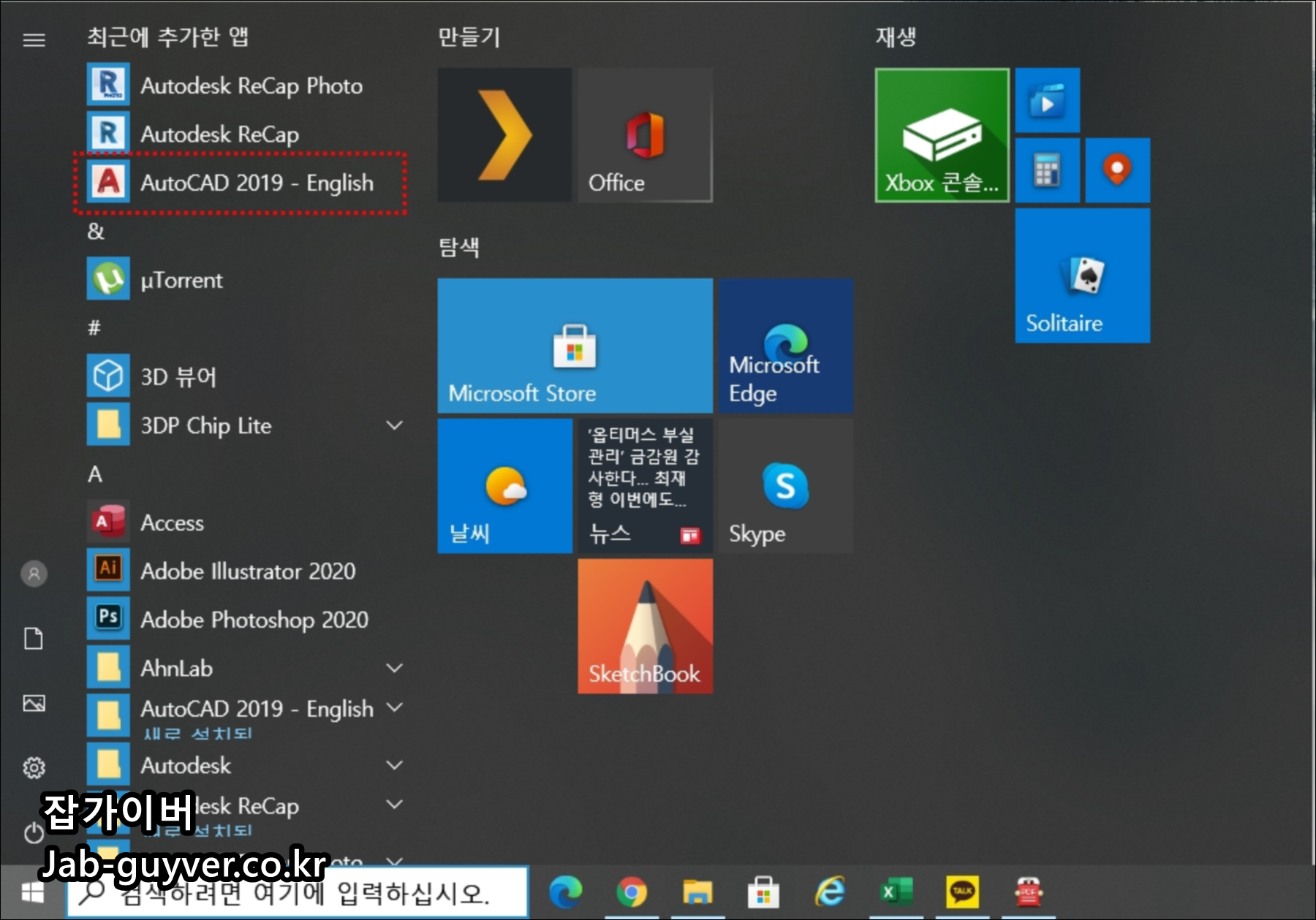The image size is (1316, 920).
Task: Open Internet Explorer from taskbar
Action: (x=830, y=892)
